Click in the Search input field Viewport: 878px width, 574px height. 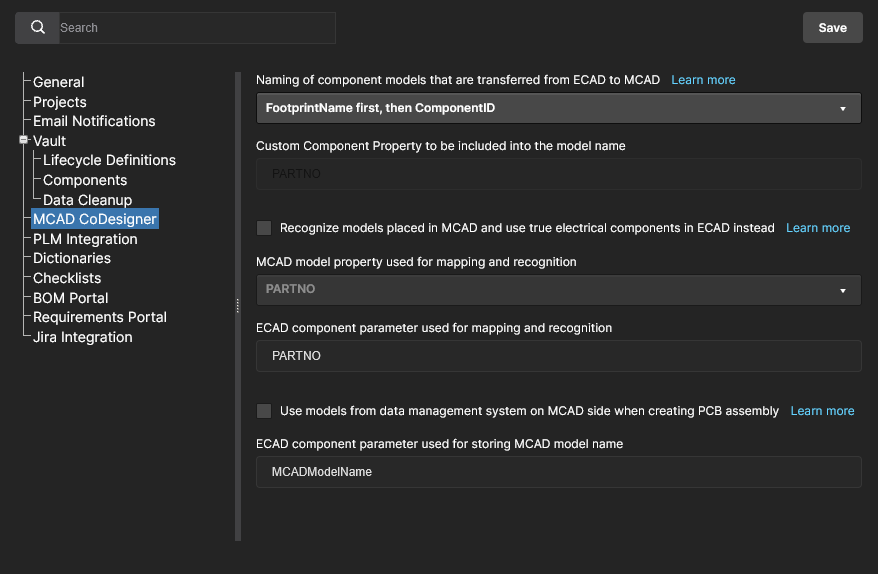point(195,28)
